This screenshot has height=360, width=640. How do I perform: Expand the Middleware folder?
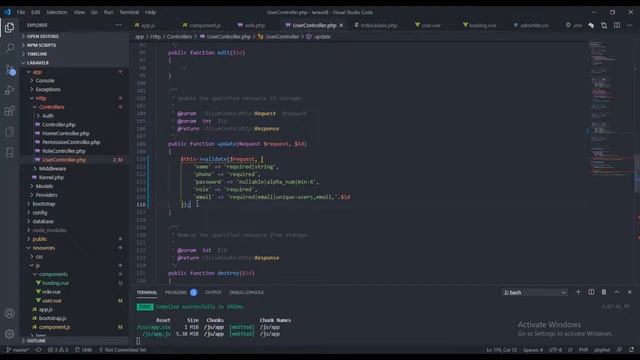(52, 169)
